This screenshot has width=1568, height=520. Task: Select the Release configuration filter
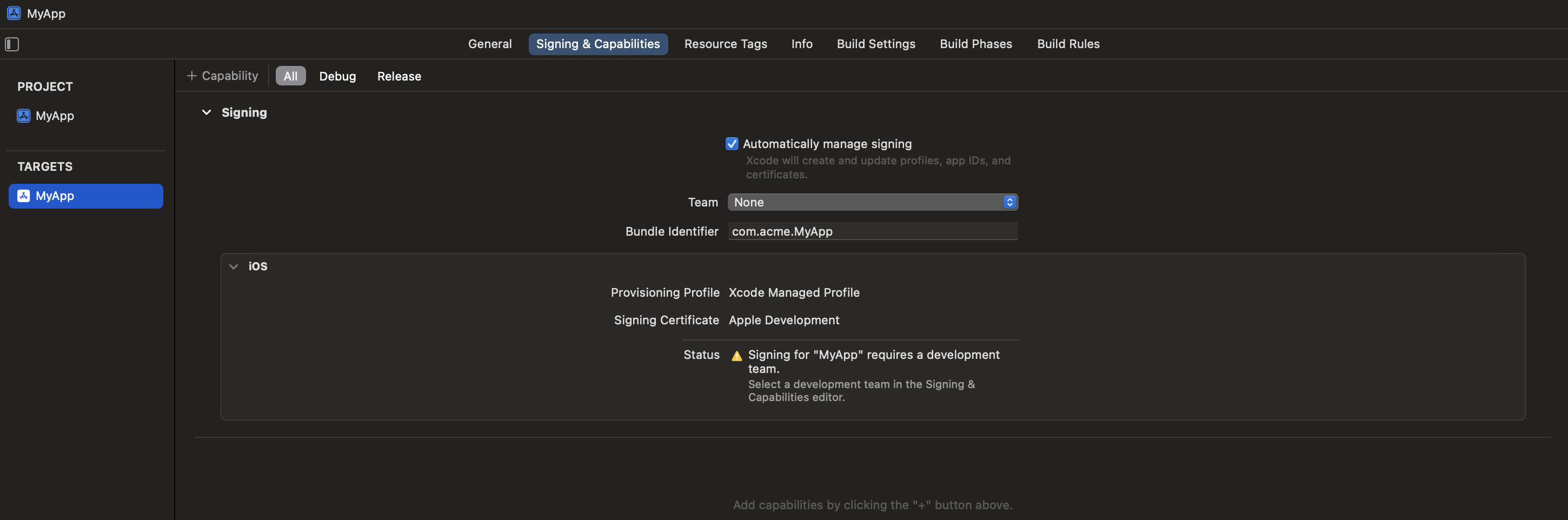click(398, 76)
